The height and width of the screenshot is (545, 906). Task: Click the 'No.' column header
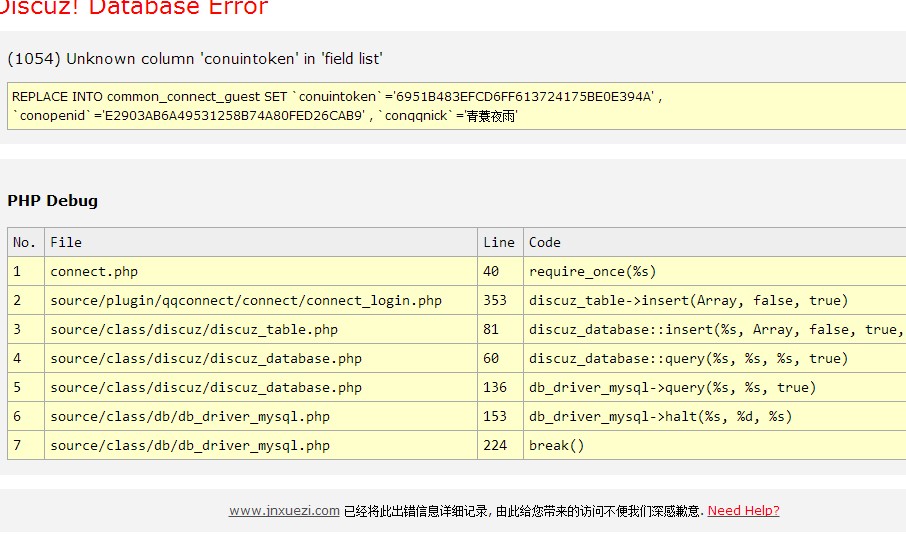(26, 242)
